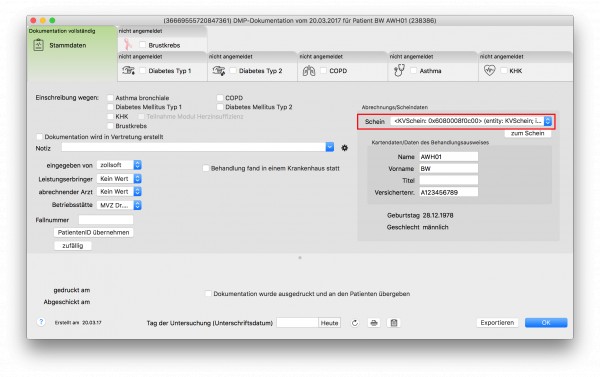
Task: Open the Notiz dropdown arrow
Action: click(329, 147)
